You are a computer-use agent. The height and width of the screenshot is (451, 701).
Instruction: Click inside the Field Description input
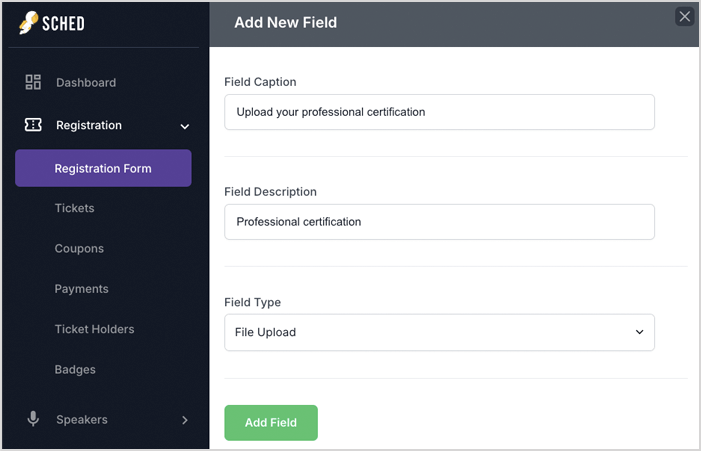pyautogui.click(x=439, y=222)
